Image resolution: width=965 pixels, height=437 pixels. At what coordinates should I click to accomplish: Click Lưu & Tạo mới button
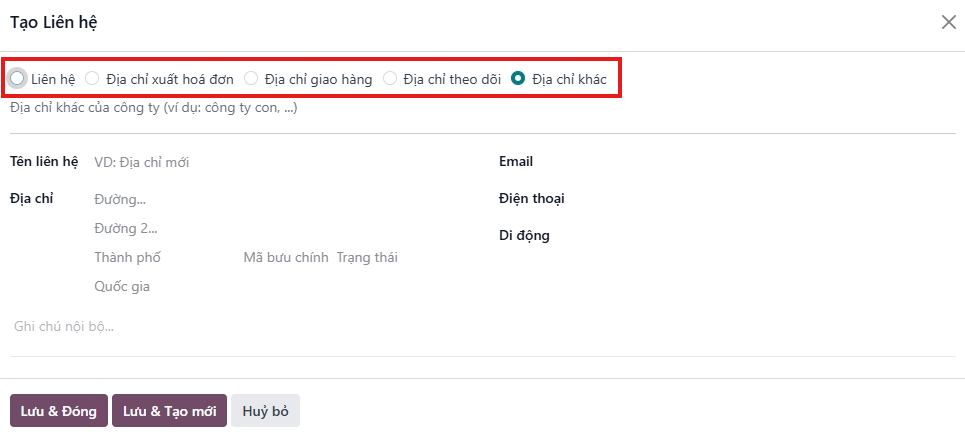tap(169, 411)
